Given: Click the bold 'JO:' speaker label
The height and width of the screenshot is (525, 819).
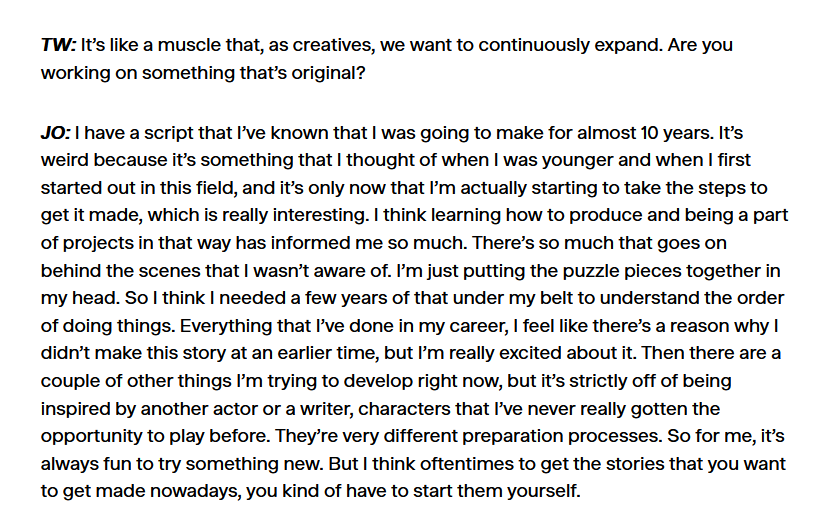Looking at the screenshot, I should coord(55,133).
